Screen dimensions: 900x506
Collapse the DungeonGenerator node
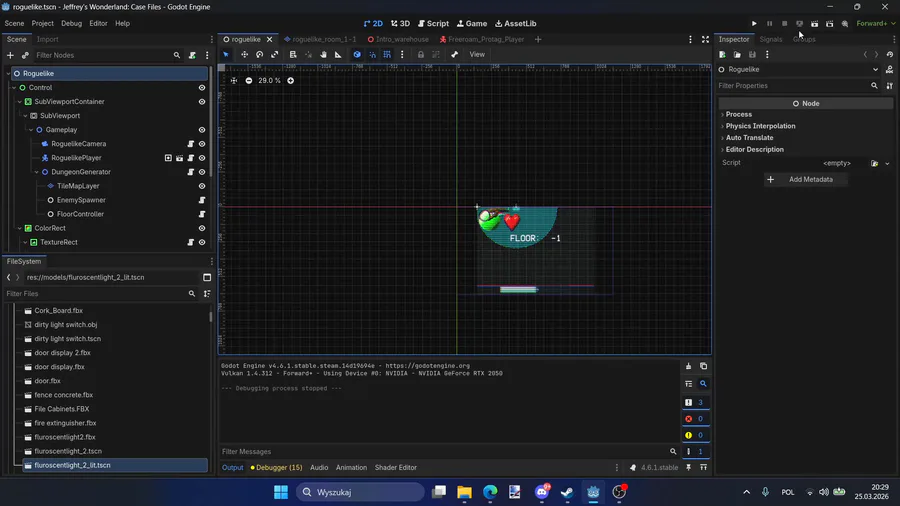click(37, 172)
